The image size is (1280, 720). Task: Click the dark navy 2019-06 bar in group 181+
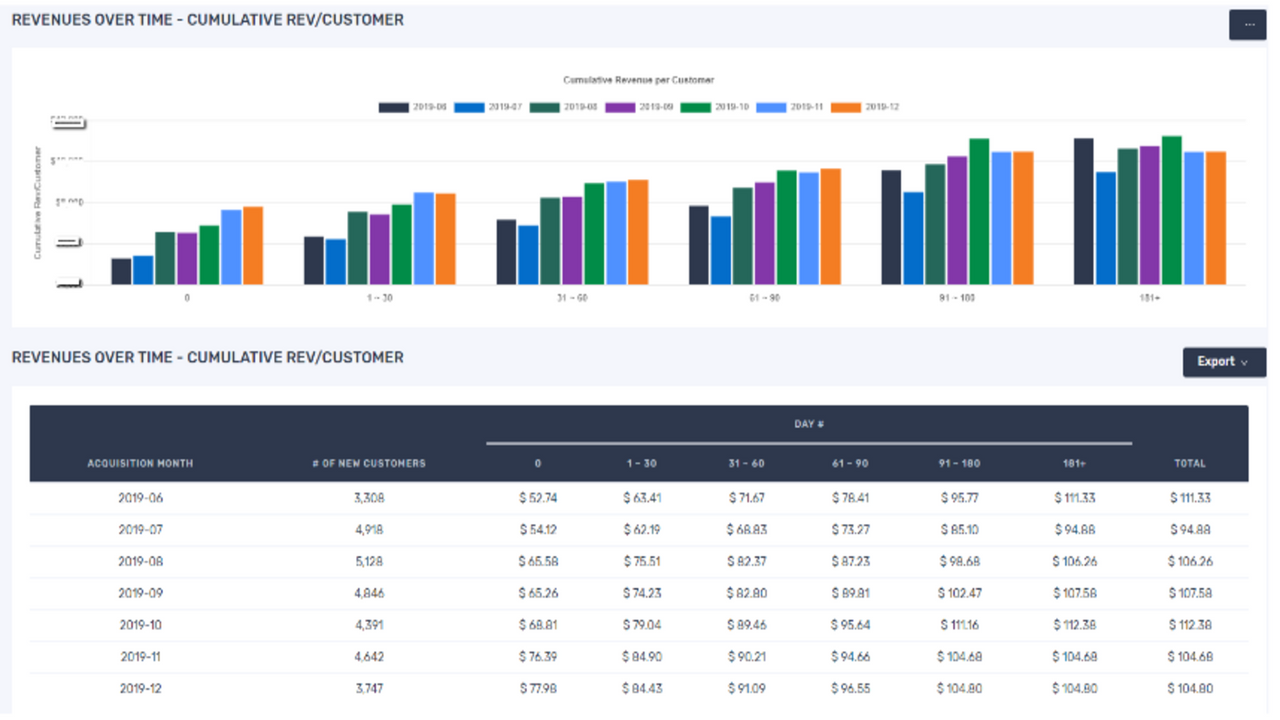tap(1083, 212)
